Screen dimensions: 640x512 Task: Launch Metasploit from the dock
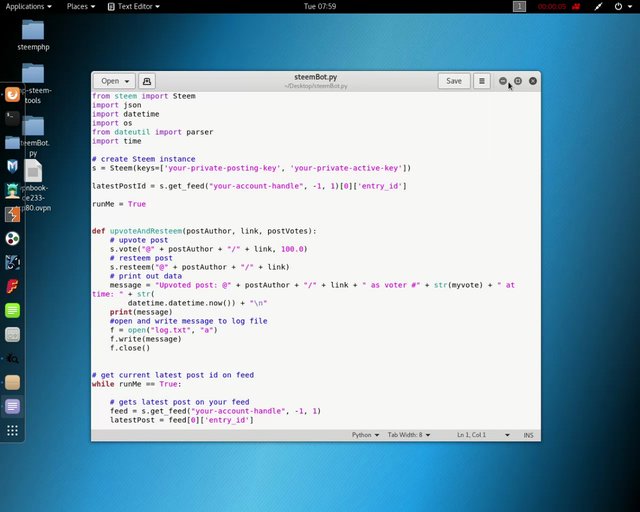12,167
